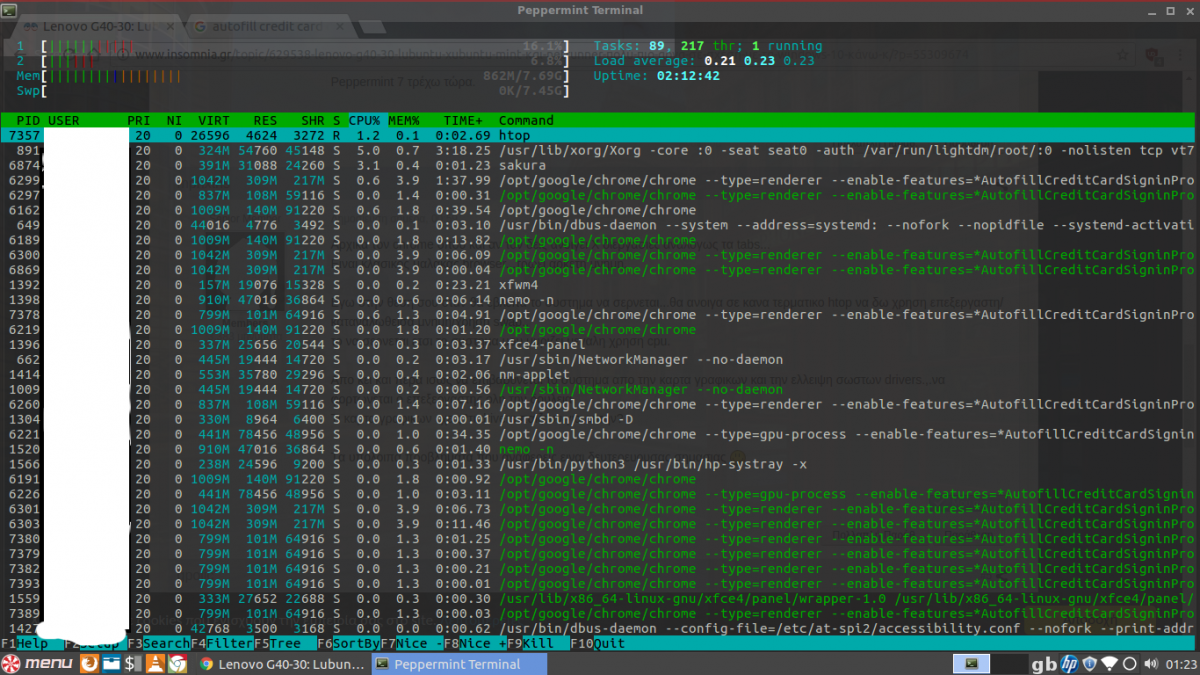
Task: Sort by the USER column header
Action: [x=64, y=120]
